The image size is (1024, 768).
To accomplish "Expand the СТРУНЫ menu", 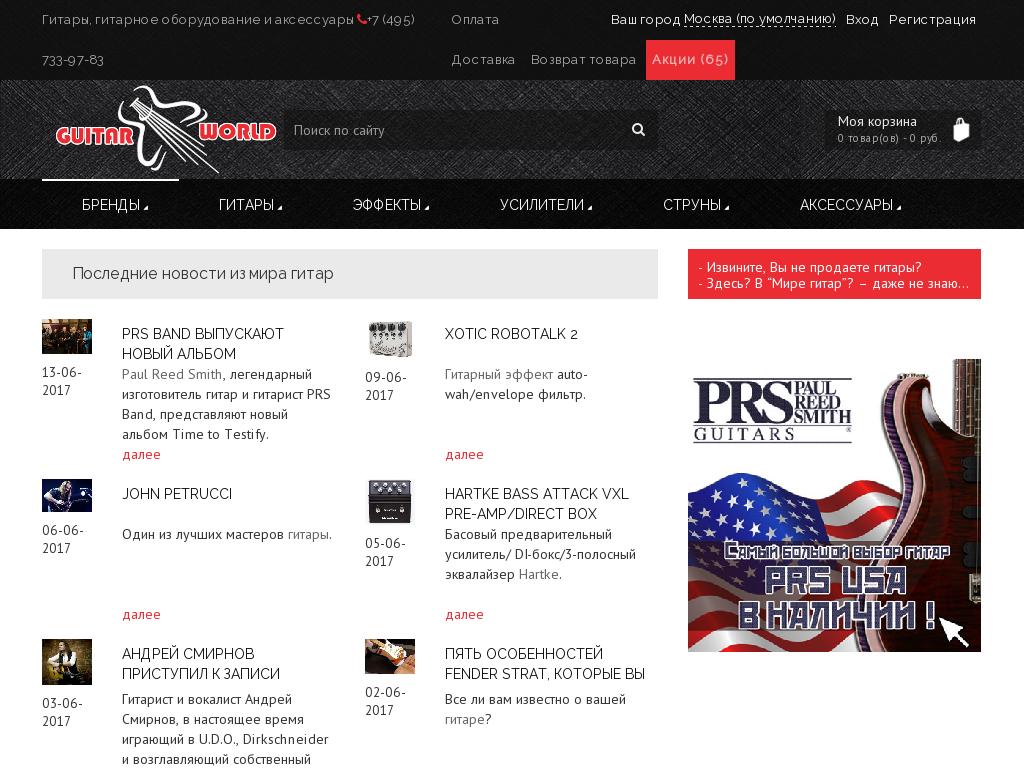I will pos(696,205).
